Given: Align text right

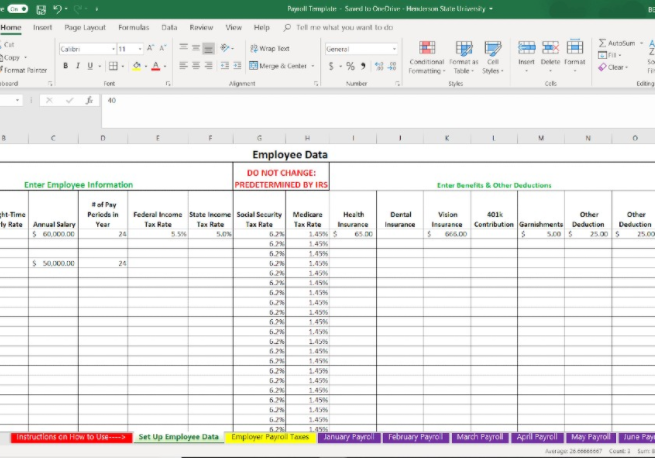Looking at the screenshot, I should click(x=208, y=66).
